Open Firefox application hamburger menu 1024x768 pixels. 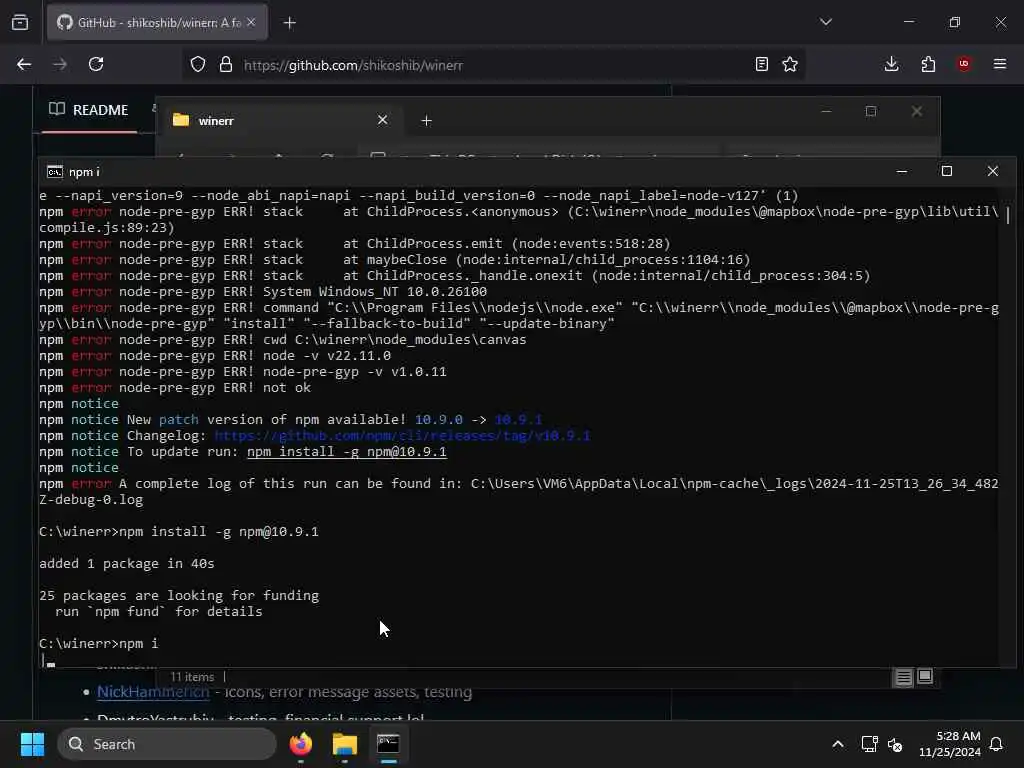(1000, 64)
